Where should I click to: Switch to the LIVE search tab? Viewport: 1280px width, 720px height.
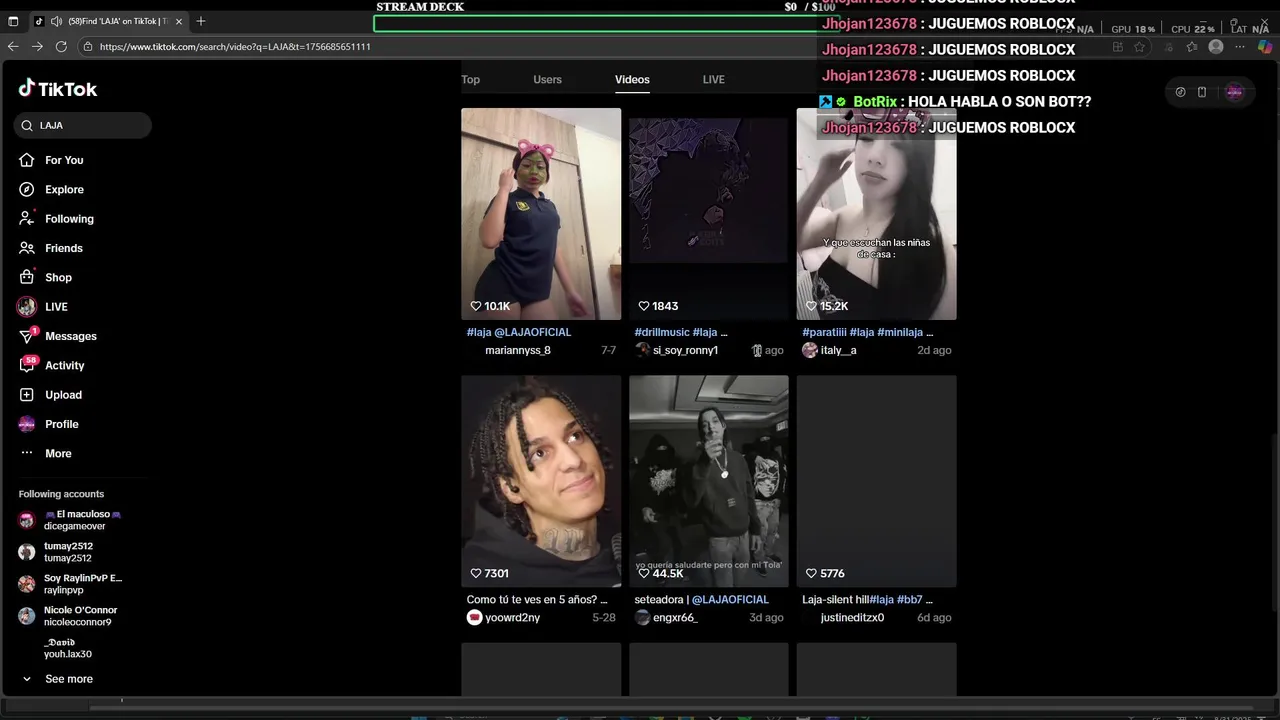pyautogui.click(x=713, y=79)
